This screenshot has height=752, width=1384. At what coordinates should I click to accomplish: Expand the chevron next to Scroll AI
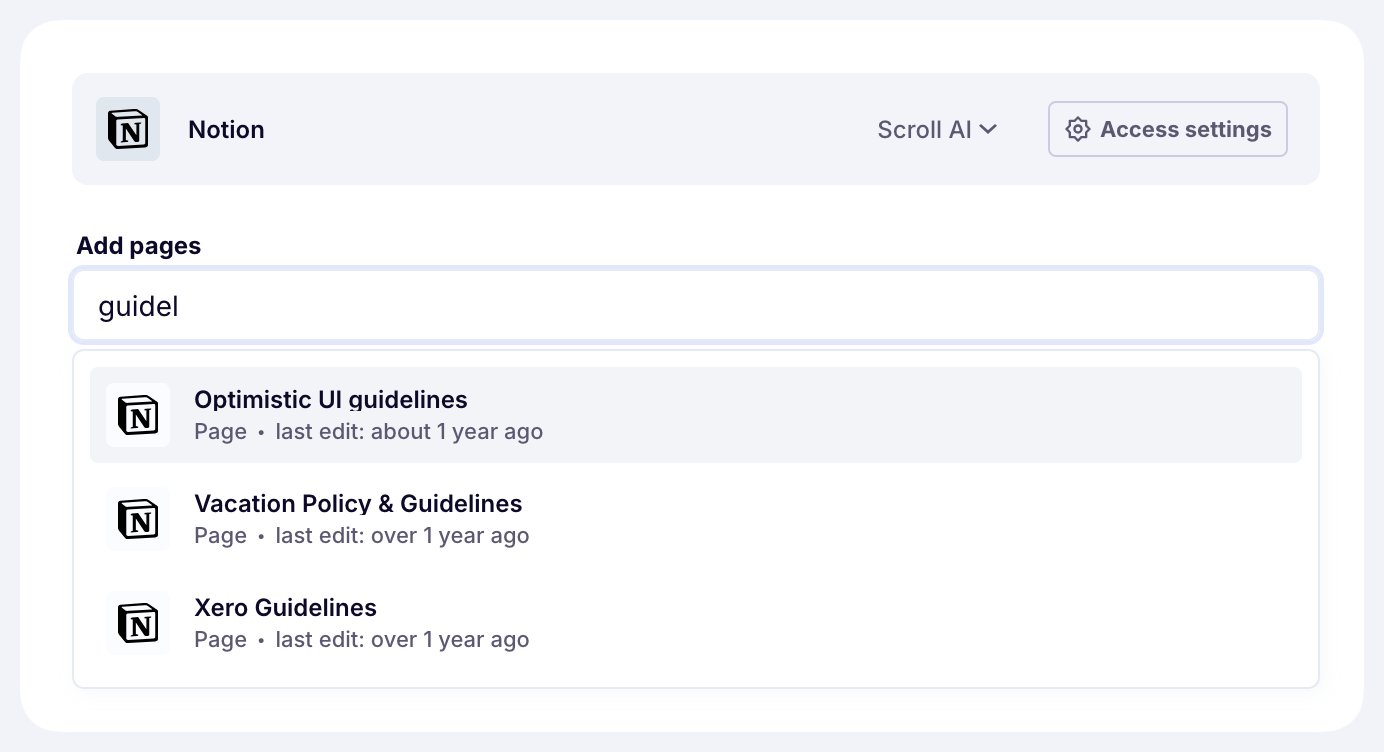coord(988,129)
